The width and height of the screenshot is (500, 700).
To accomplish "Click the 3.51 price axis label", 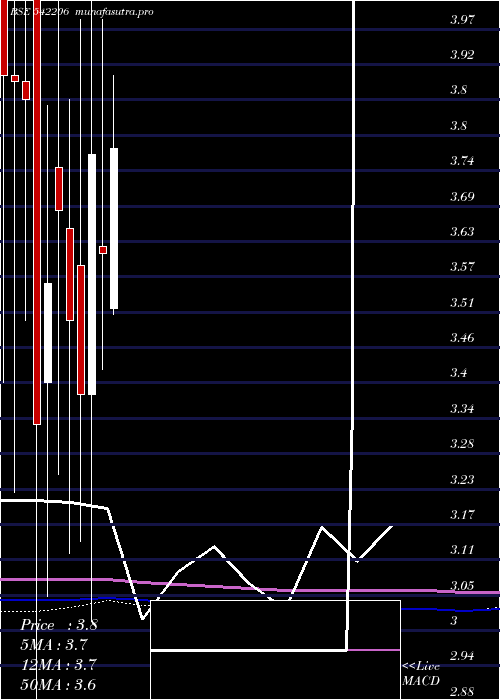I will pyautogui.click(x=462, y=303).
